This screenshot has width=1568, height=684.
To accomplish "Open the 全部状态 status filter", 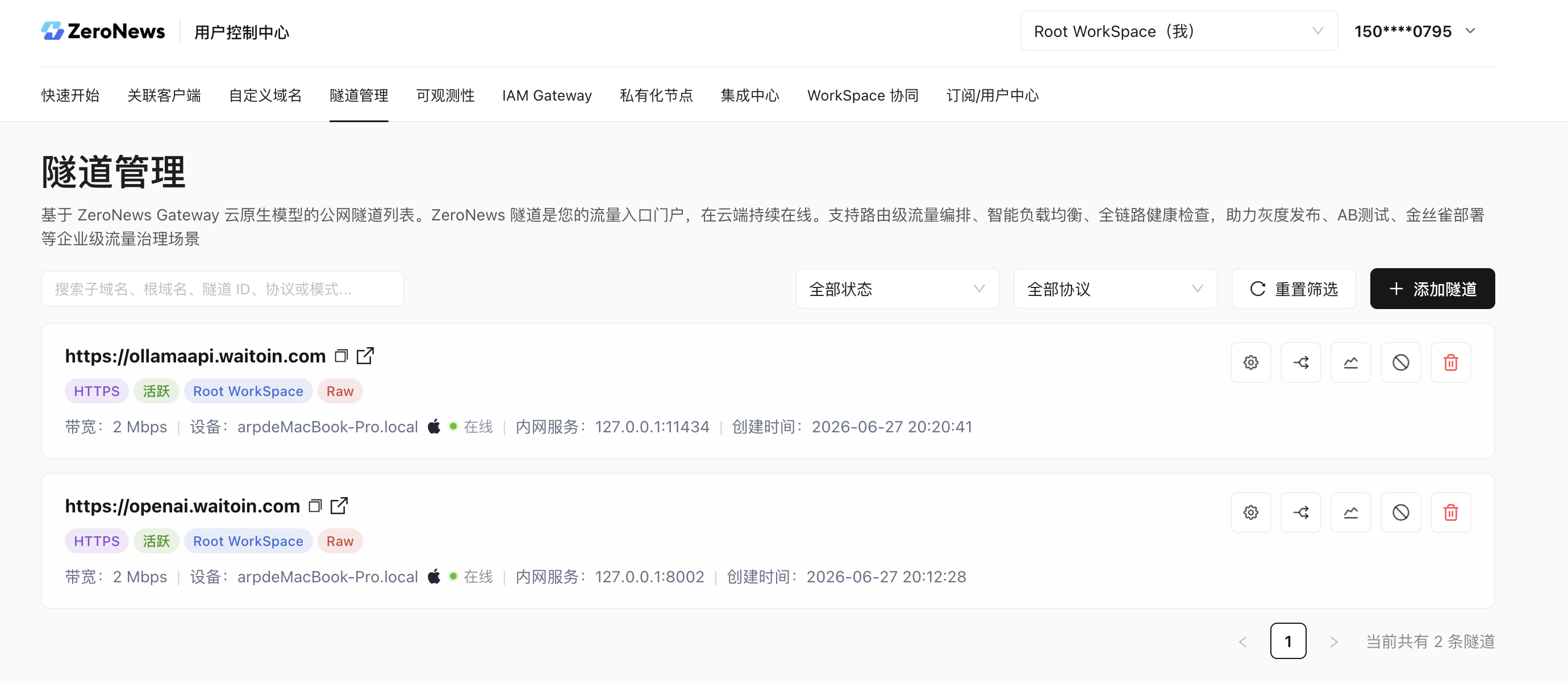I will (x=897, y=289).
